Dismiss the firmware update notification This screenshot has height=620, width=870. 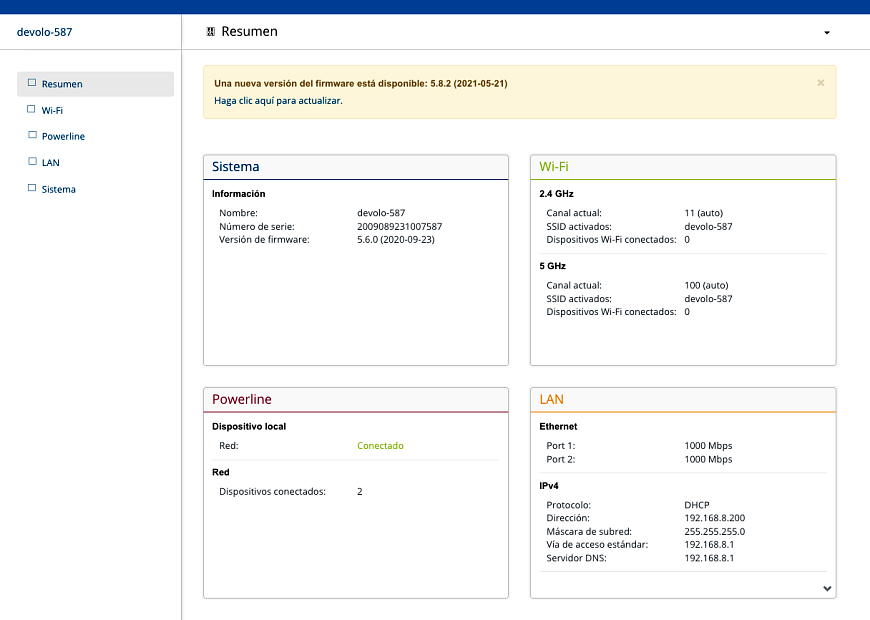tap(821, 83)
